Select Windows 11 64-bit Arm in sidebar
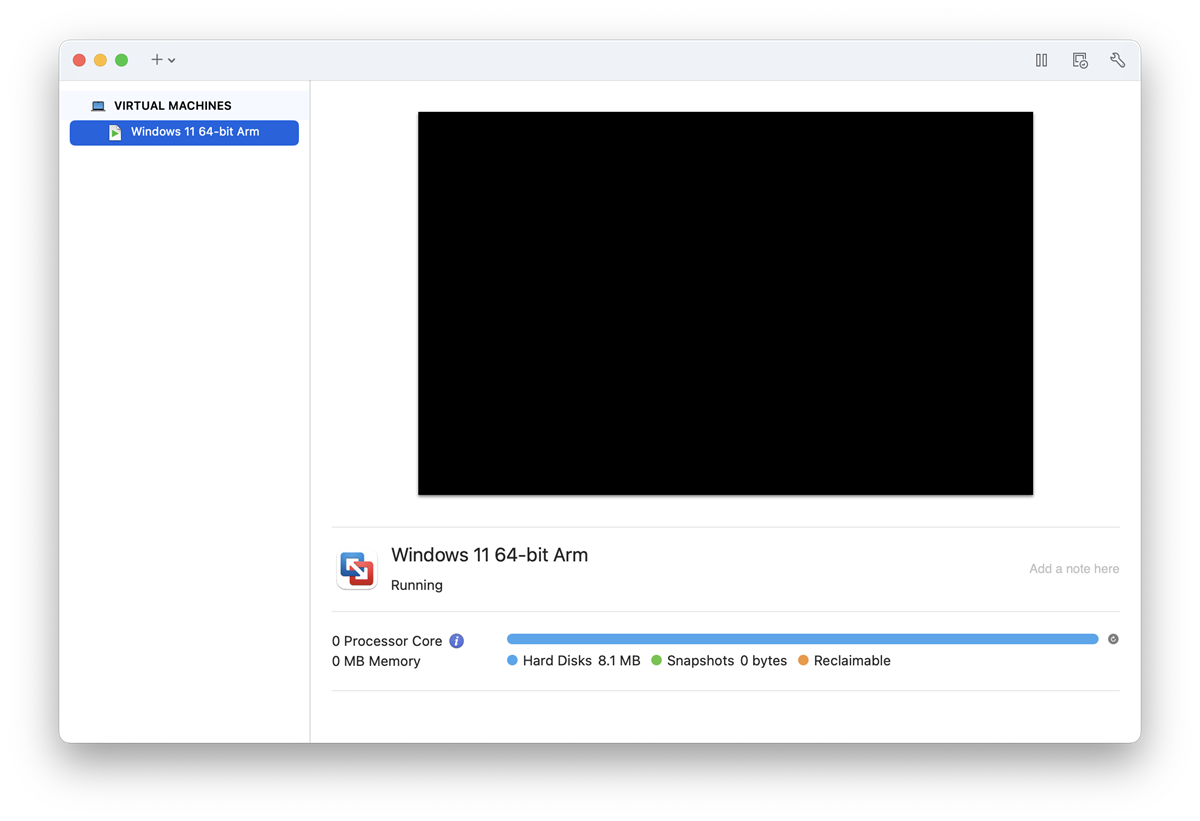Image resolution: width=1200 pixels, height=821 pixels. [x=184, y=132]
